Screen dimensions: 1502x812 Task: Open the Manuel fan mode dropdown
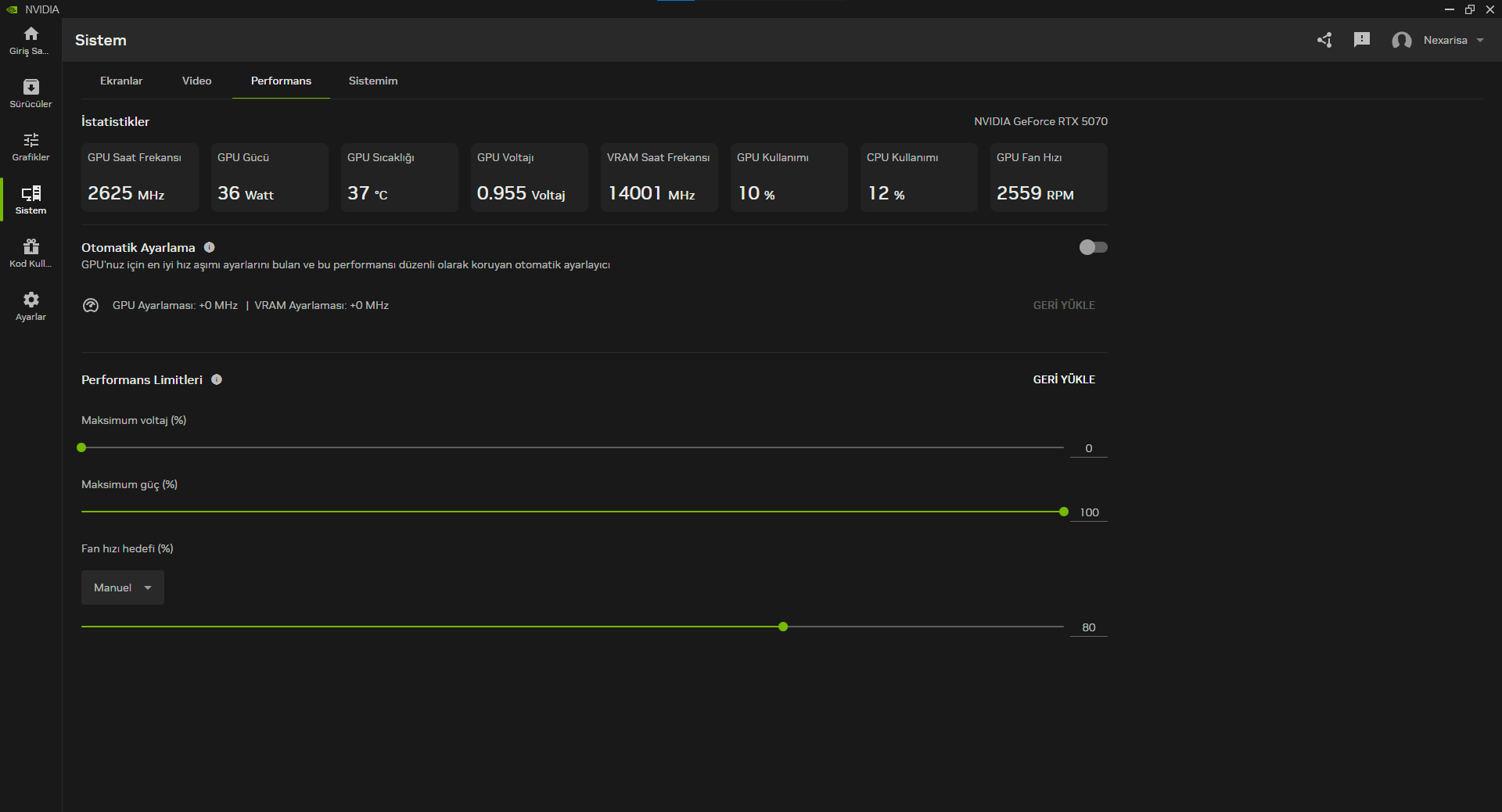(x=123, y=587)
